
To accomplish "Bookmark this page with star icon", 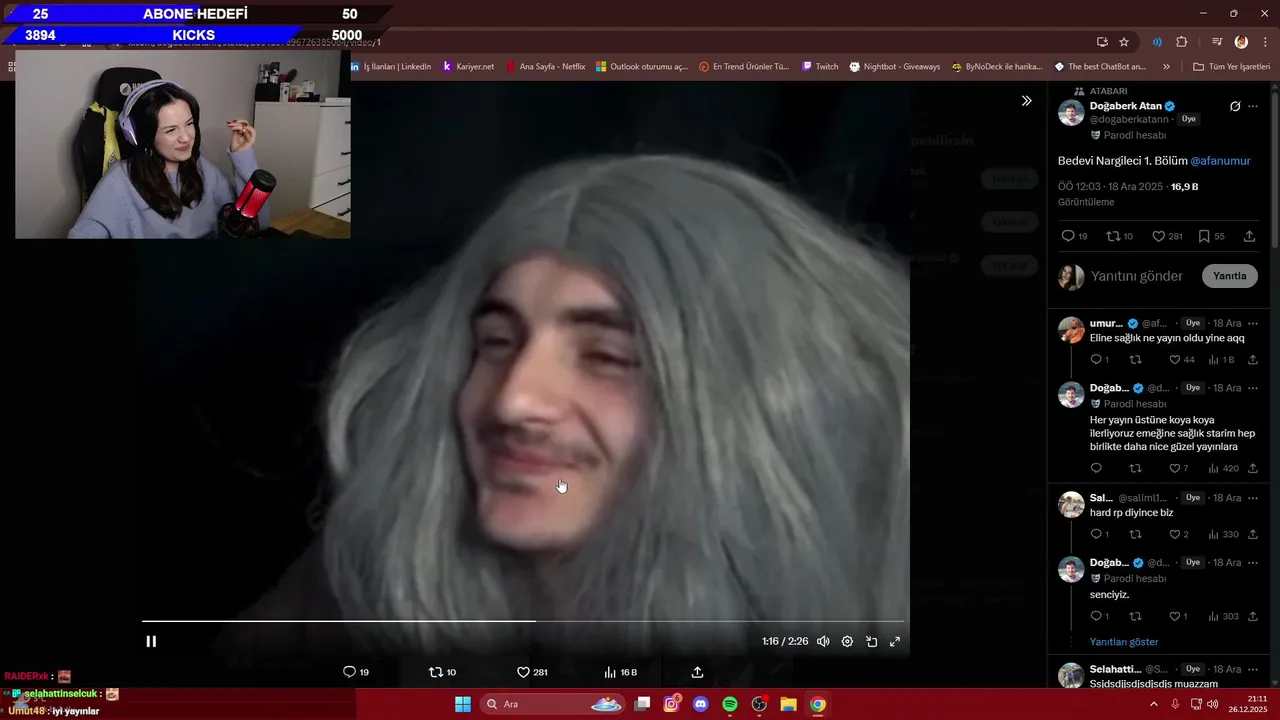I will click(1124, 42).
